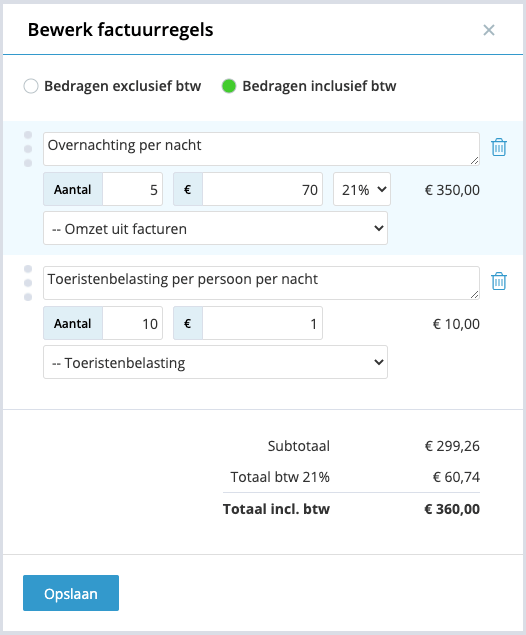Focus the price field showing 70
Image resolution: width=526 pixels, height=635 pixels.
click(x=262, y=189)
